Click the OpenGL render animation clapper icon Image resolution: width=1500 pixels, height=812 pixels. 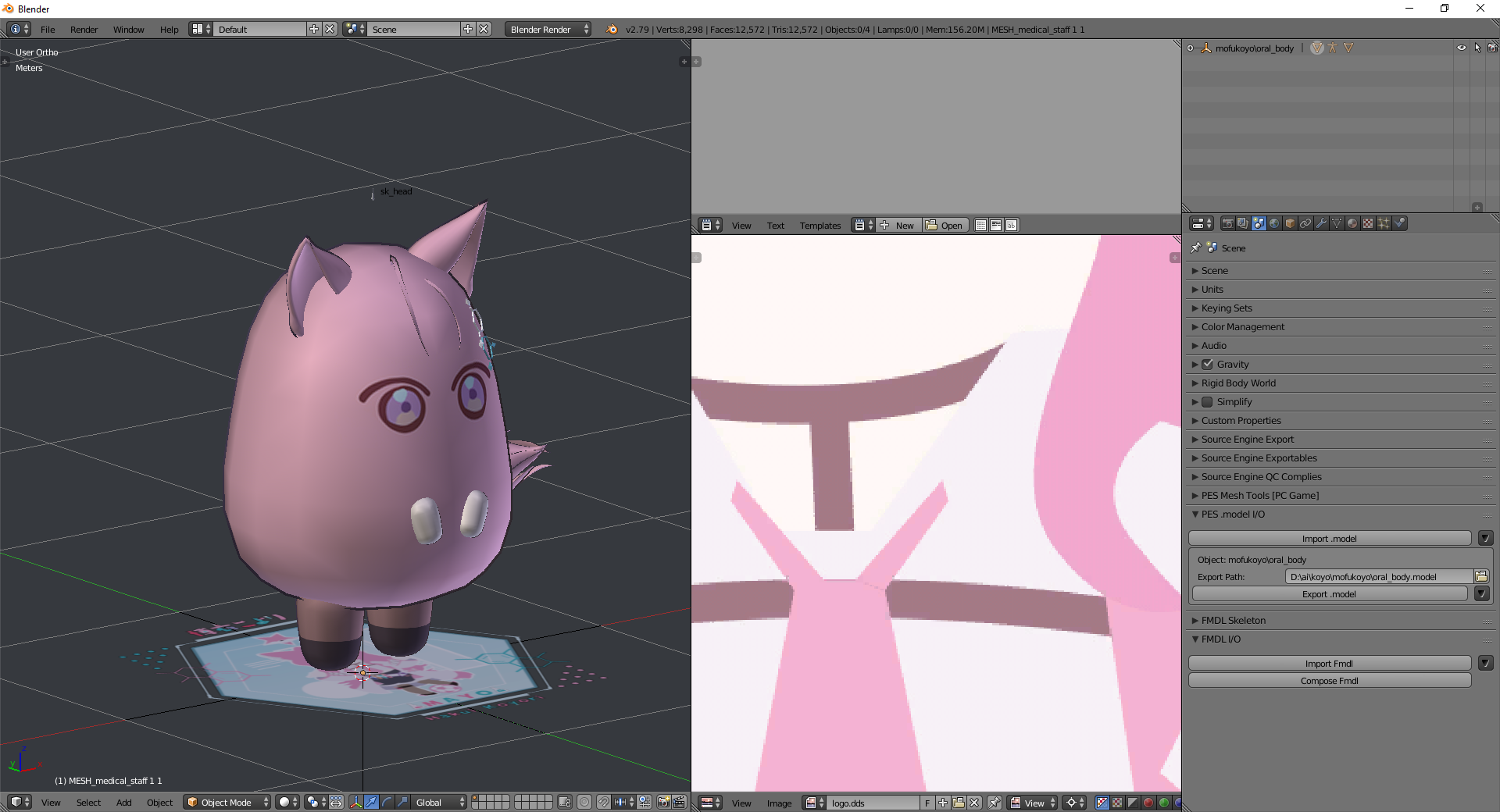[x=679, y=802]
